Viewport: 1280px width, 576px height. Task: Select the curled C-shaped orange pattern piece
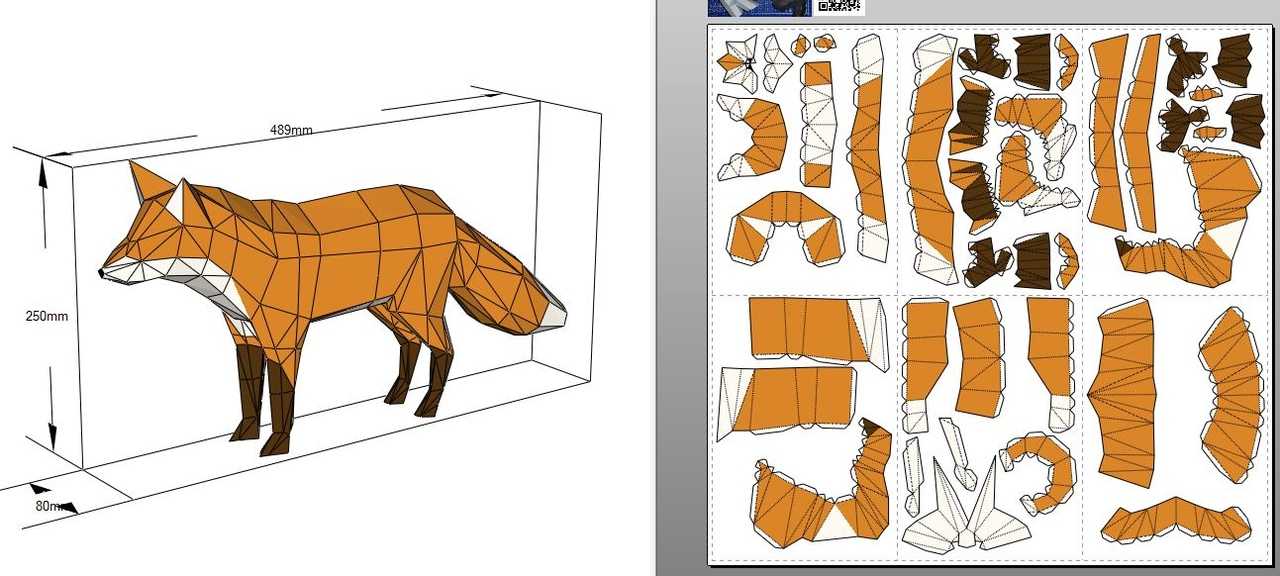1039,472
